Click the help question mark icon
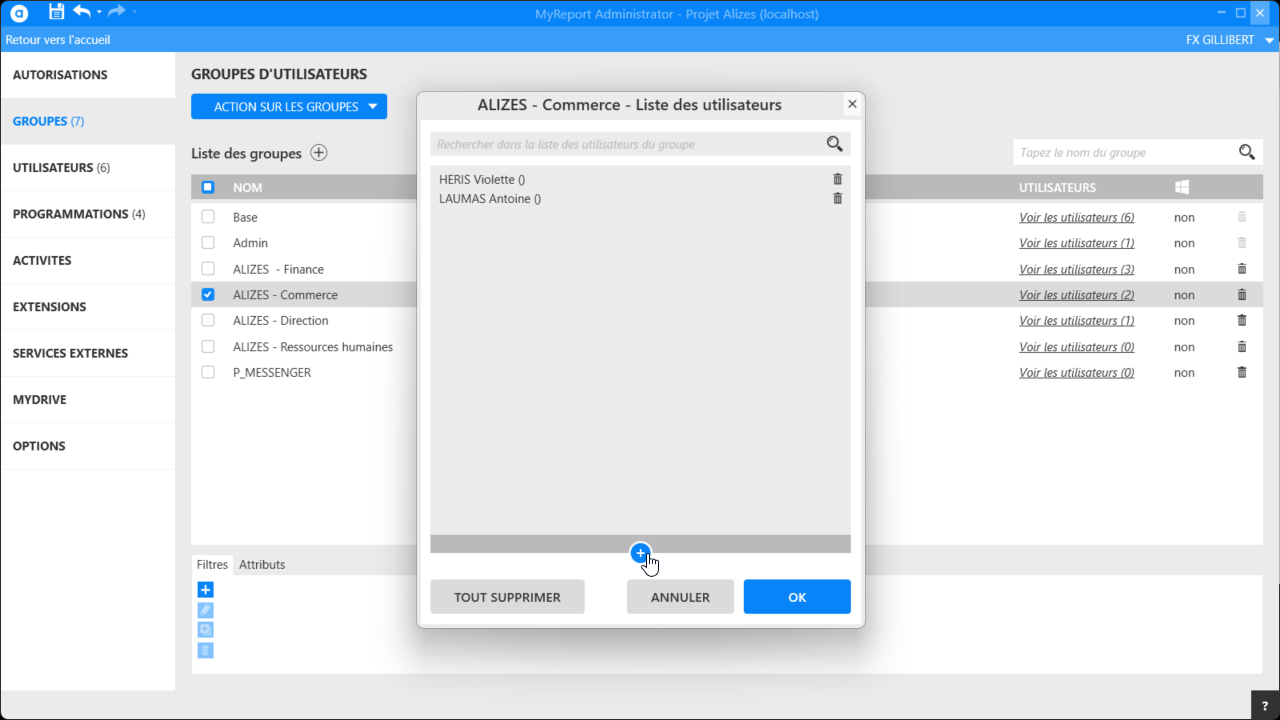Viewport: 1280px width, 720px height. click(1265, 706)
